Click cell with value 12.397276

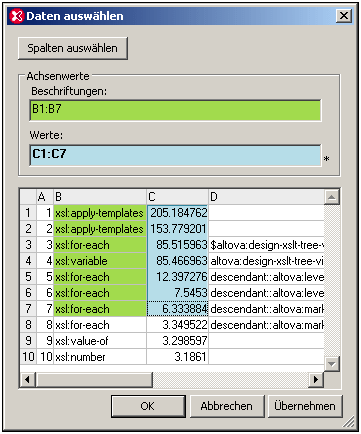178,277
